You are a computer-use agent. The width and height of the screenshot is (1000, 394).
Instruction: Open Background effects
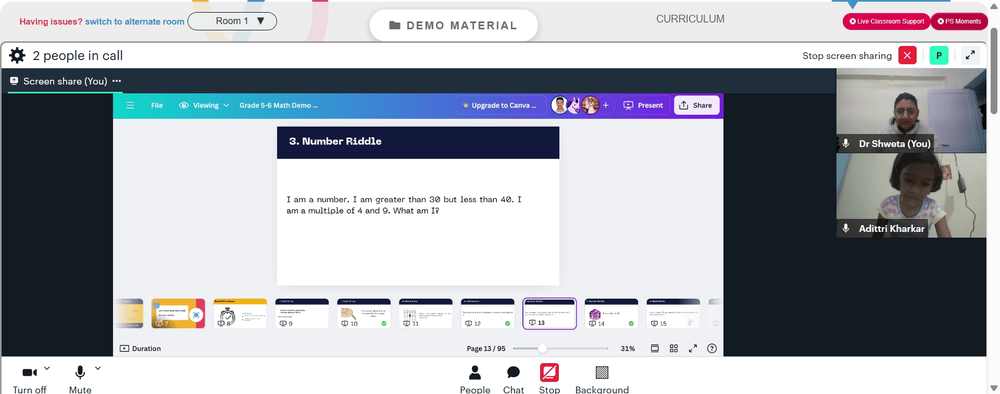pos(601,379)
